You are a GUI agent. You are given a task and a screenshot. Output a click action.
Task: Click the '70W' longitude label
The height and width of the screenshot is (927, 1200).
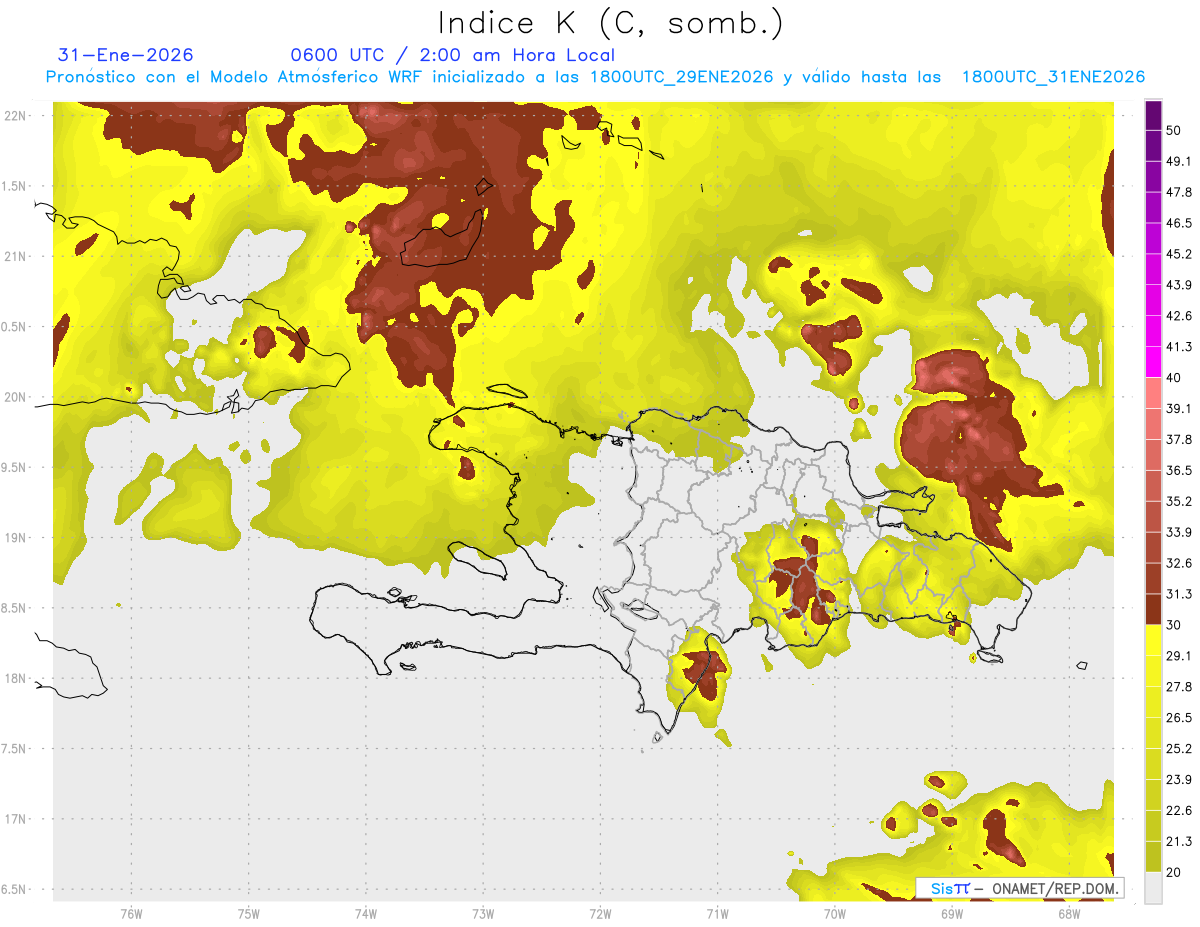(835, 913)
